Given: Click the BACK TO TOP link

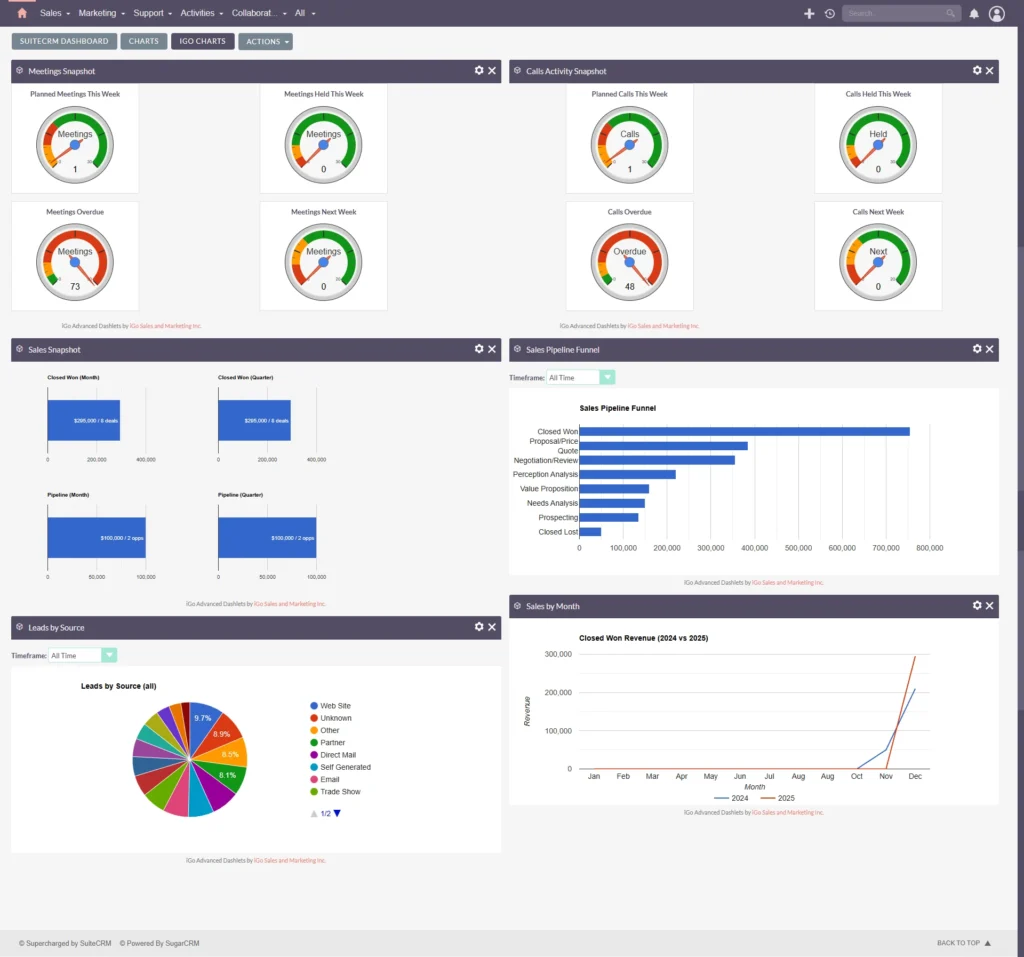Looking at the screenshot, I should point(957,942).
